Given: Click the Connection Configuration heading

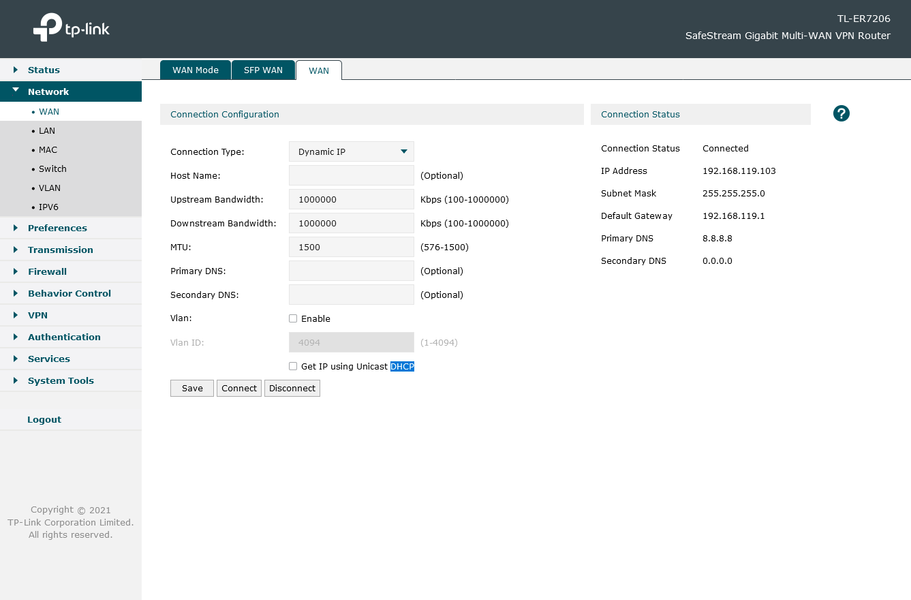Looking at the screenshot, I should [225, 114].
